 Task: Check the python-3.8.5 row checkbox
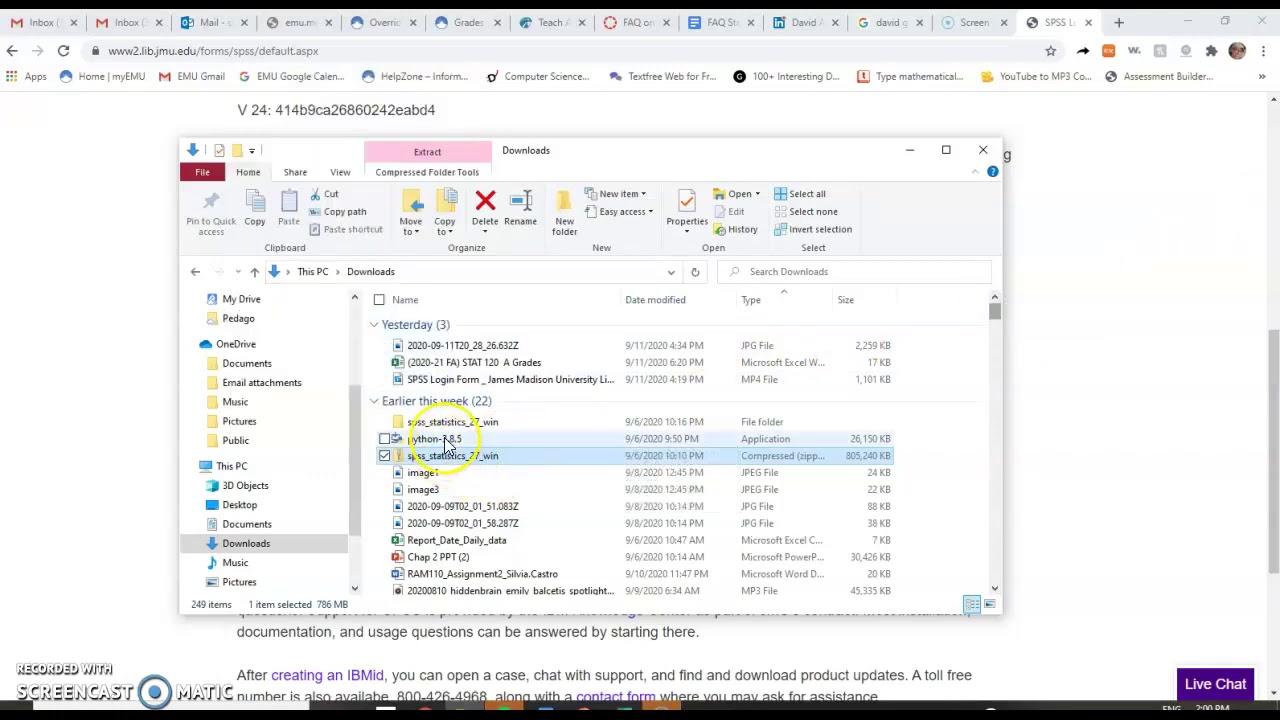(384, 439)
